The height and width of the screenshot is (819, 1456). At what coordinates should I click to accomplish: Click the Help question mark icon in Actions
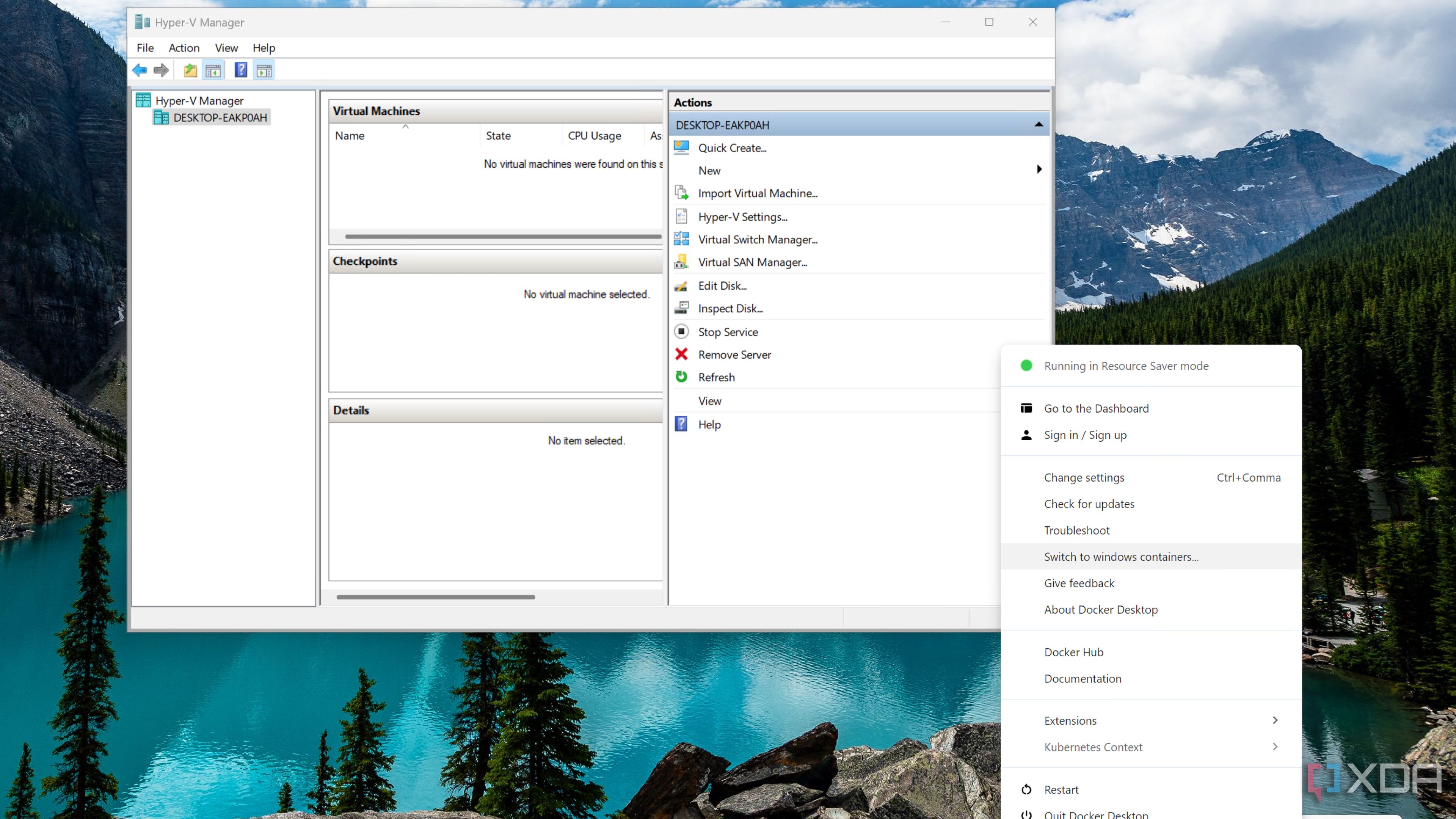(x=682, y=424)
